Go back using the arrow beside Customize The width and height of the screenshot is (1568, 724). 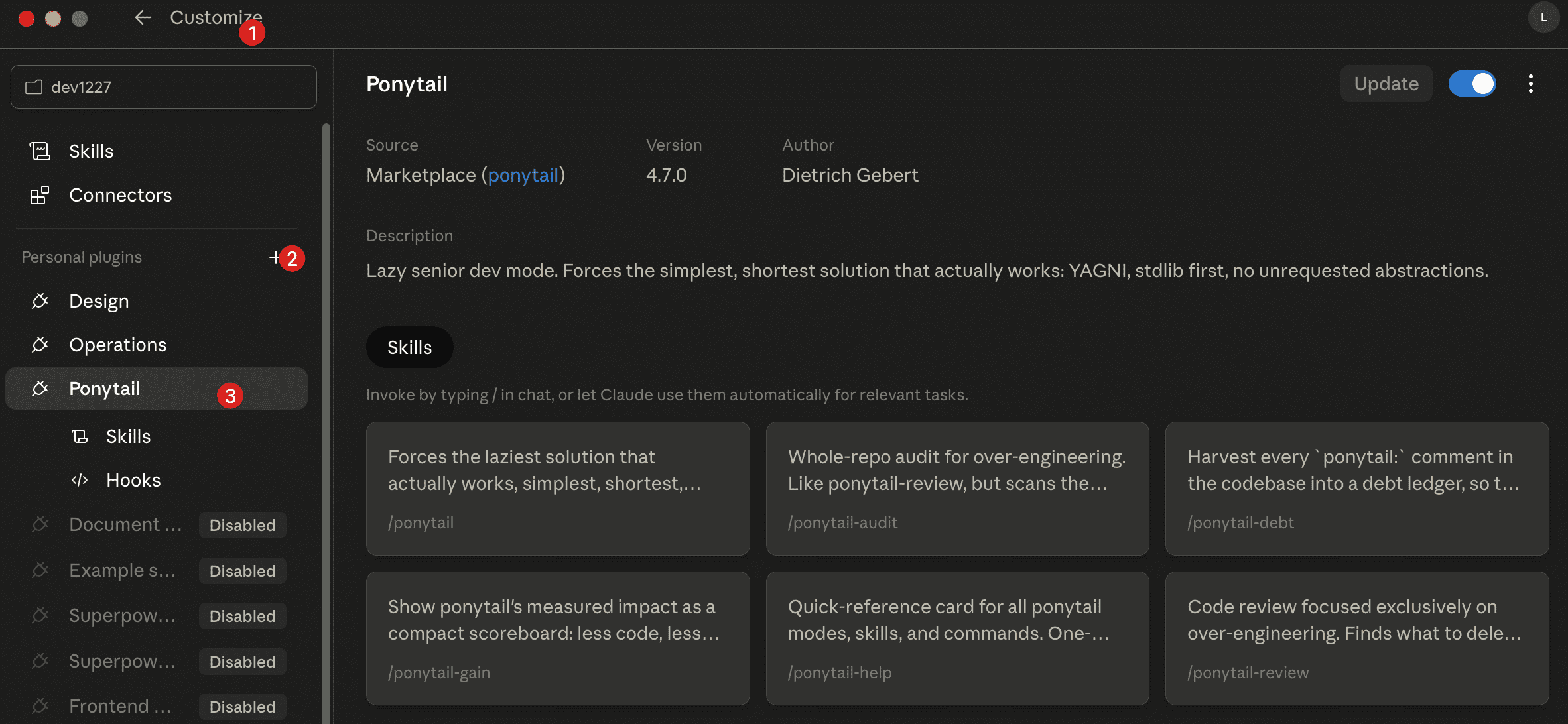143,18
